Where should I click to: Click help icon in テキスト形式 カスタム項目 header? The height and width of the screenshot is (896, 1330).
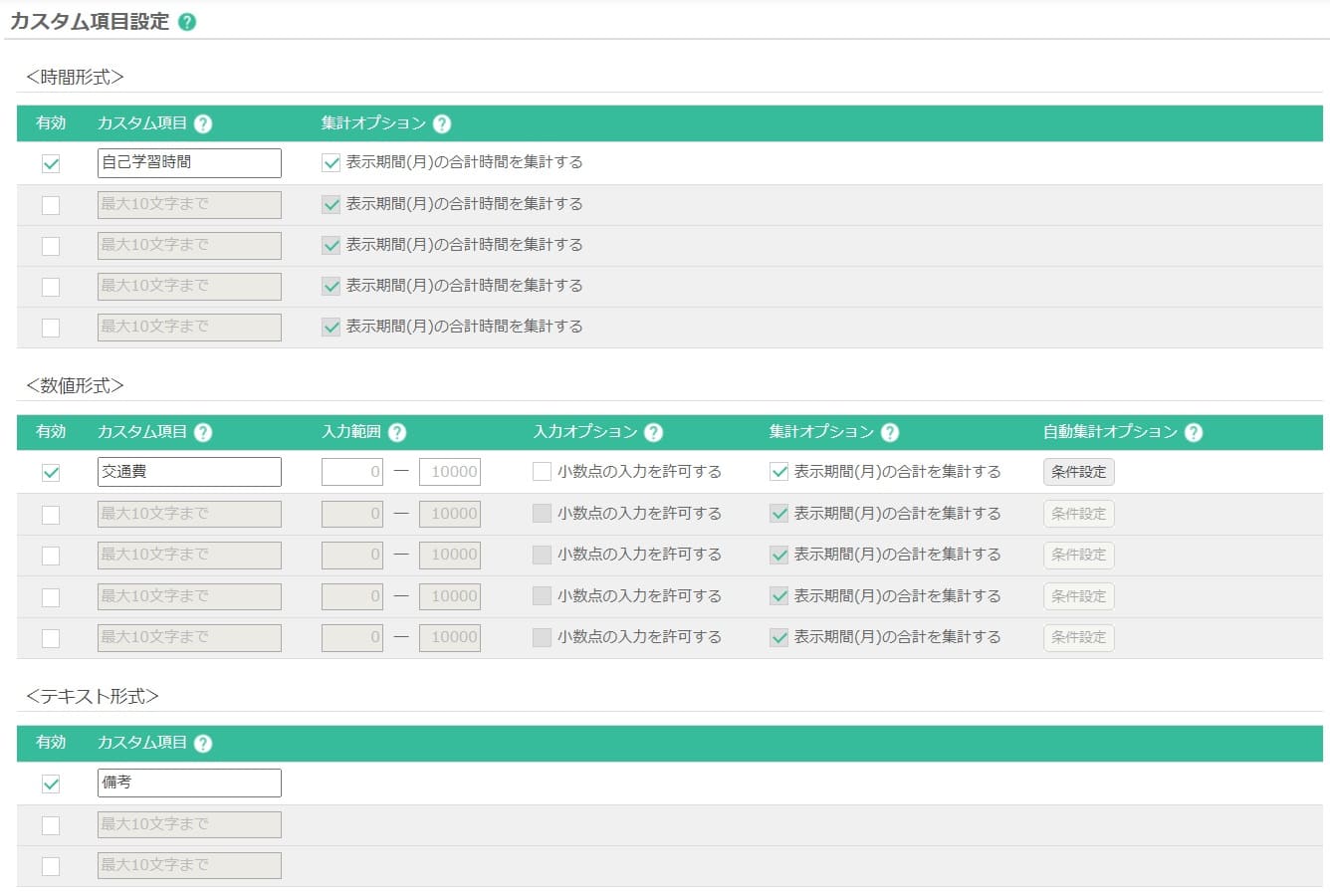[x=203, y=744]
